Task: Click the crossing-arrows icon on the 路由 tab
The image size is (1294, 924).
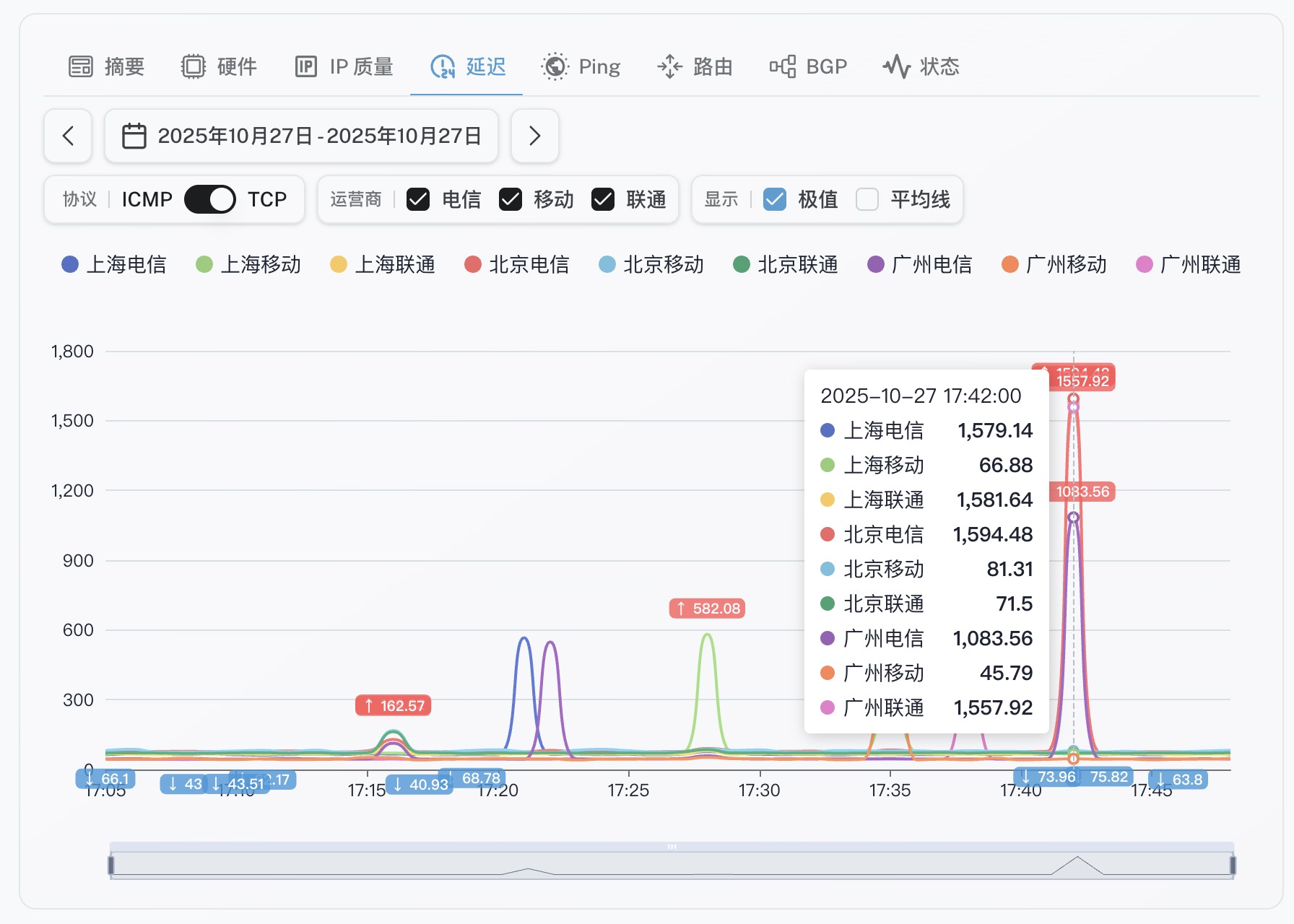Action: [x=671, y=66]
